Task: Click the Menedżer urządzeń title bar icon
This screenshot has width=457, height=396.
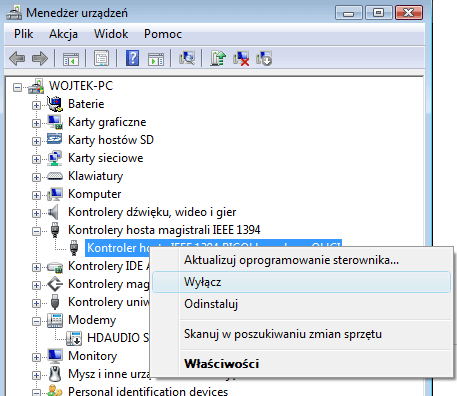Action: coord(14,13)
